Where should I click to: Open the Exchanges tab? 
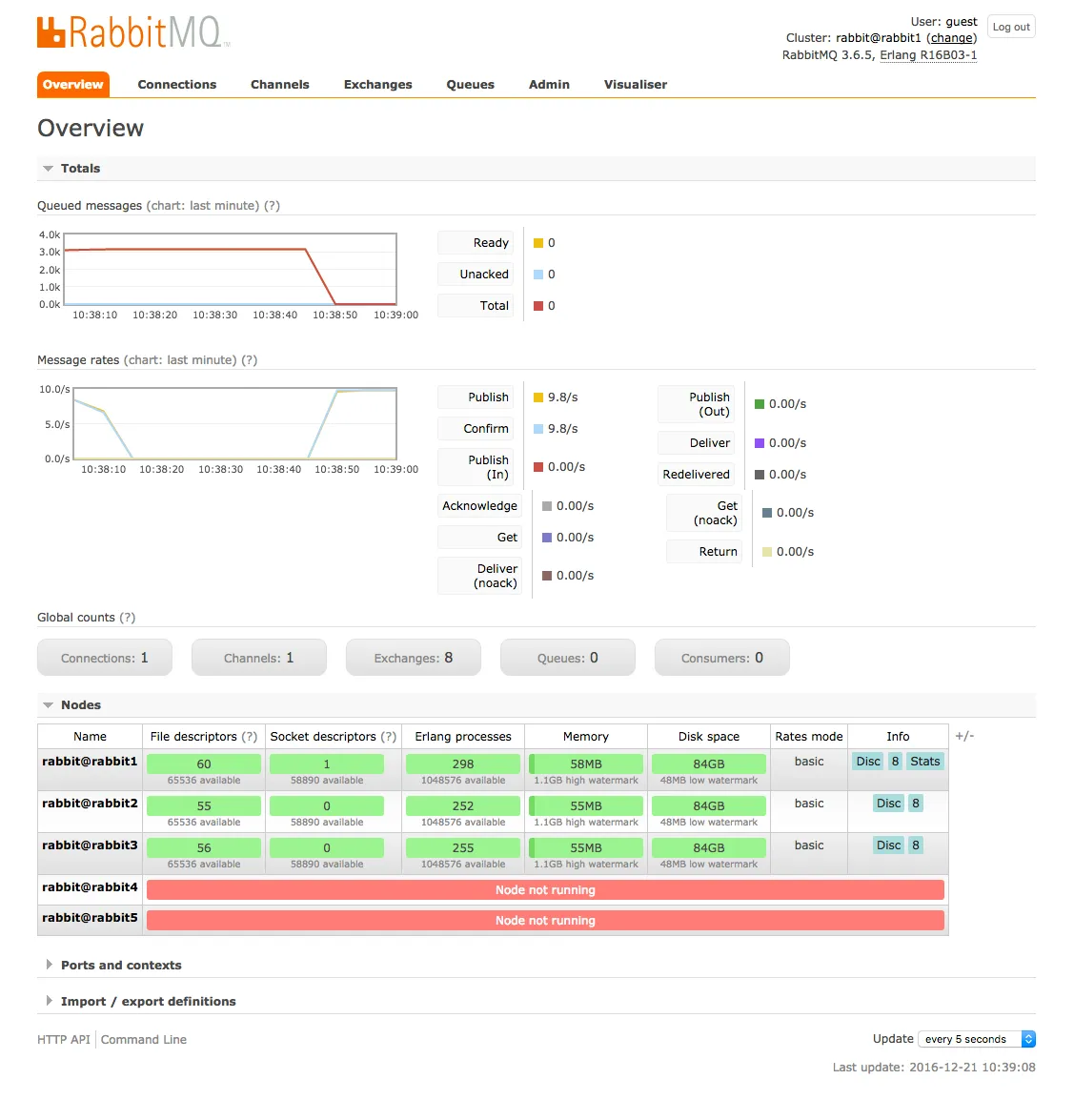(x=377, y=84)
